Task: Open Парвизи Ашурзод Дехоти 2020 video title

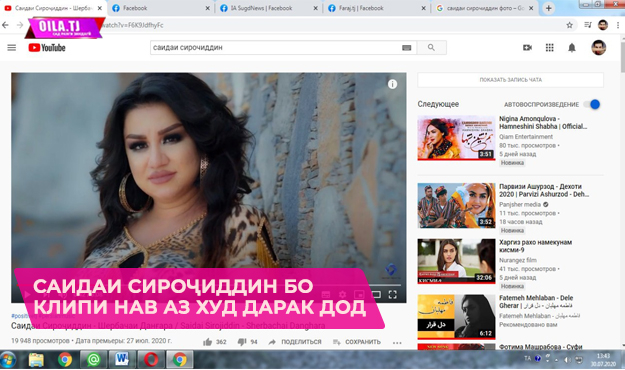Action: point(544,190)
